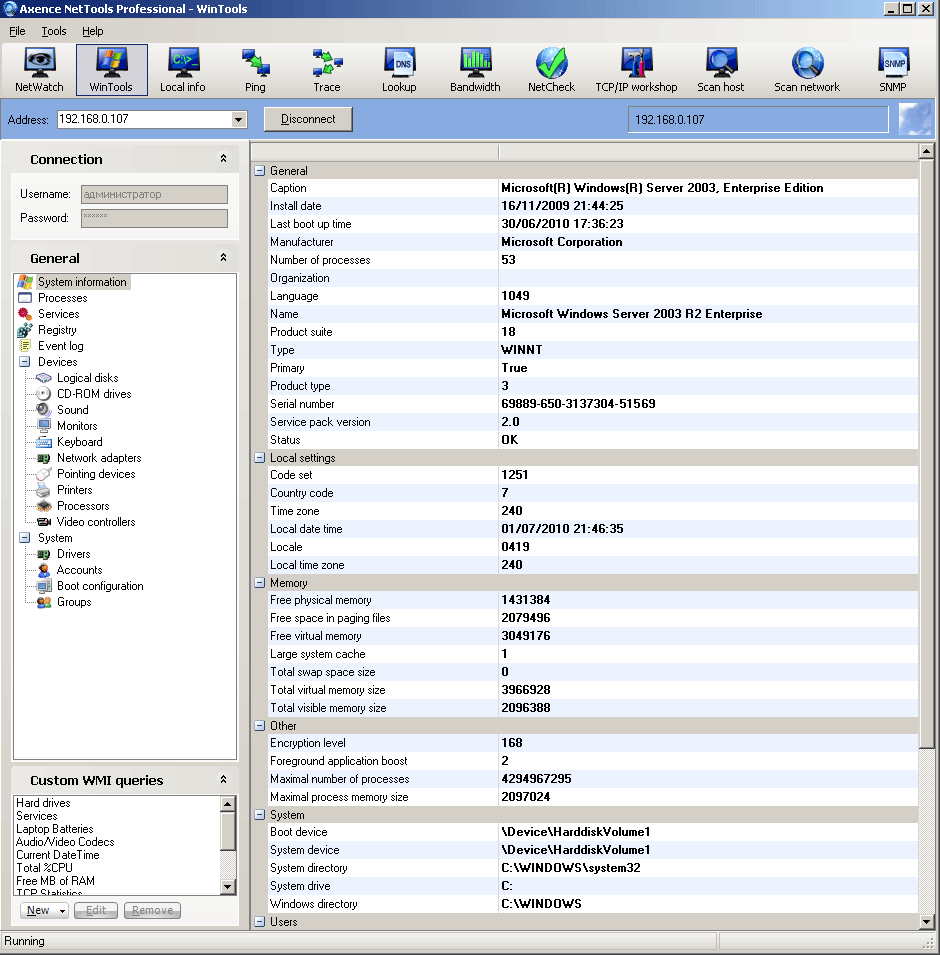Image resolution: width=940 pixels, height=955 pixels.
Task: Open the Address dropdown list
Action: (239, 119)
